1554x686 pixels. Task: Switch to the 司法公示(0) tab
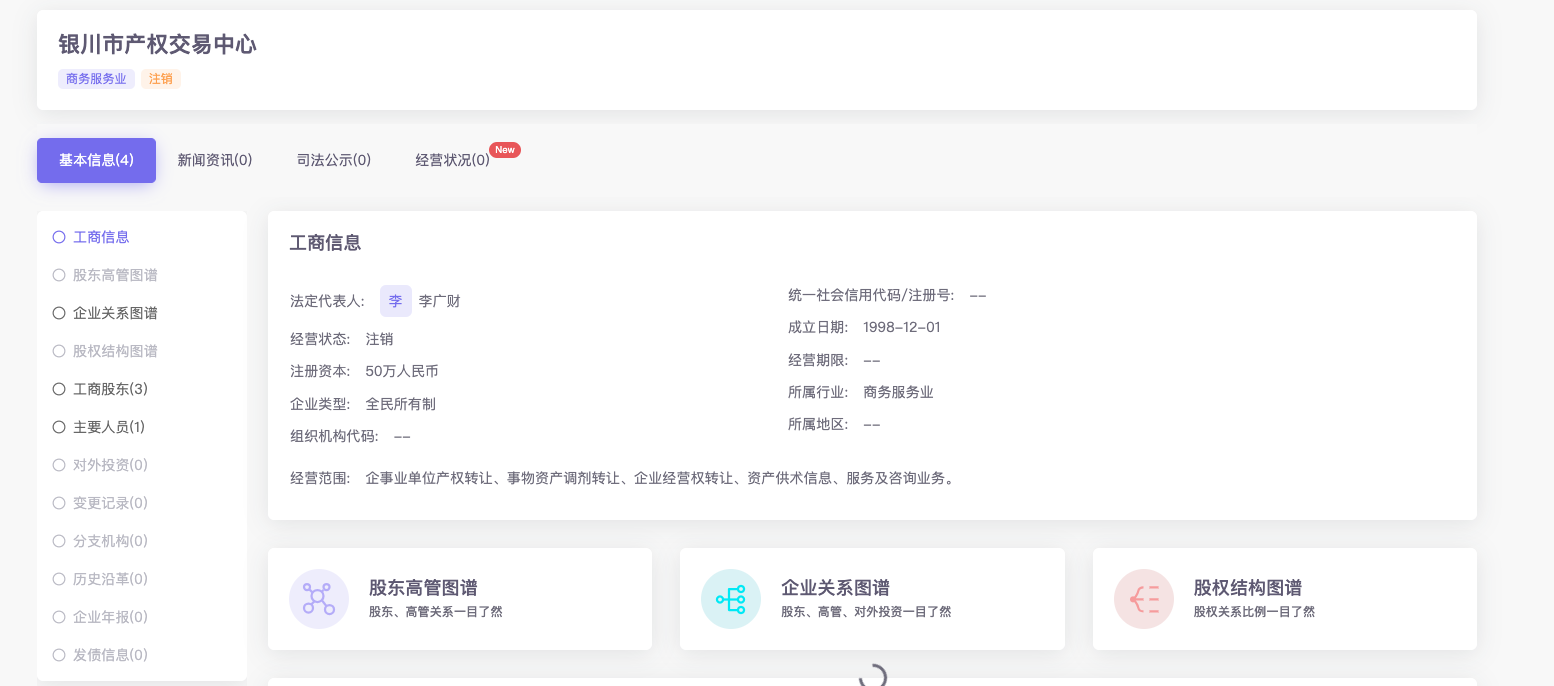click(x=334, y=160)
